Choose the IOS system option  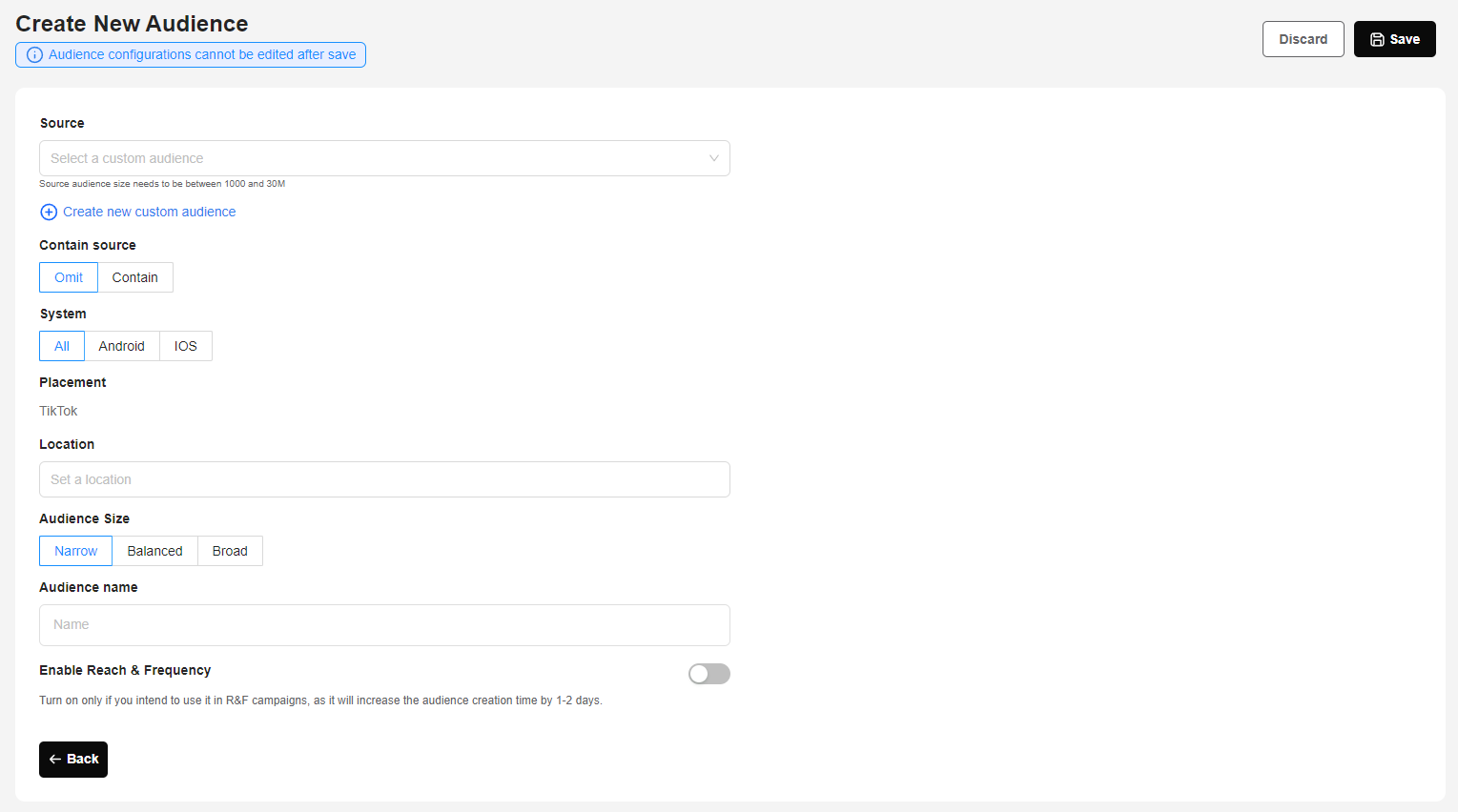(x=186, y=346)
